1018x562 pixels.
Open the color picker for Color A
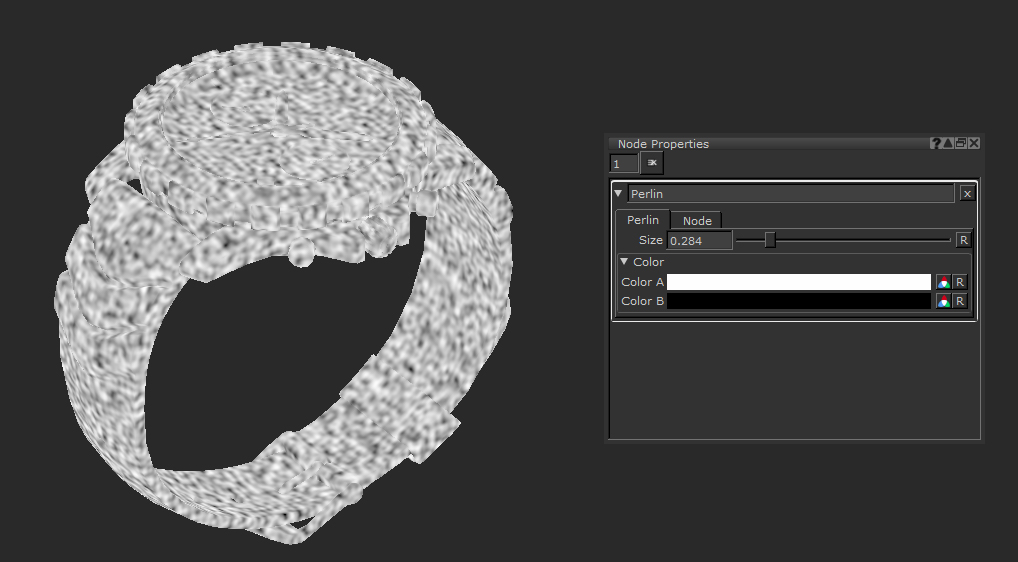942,282
